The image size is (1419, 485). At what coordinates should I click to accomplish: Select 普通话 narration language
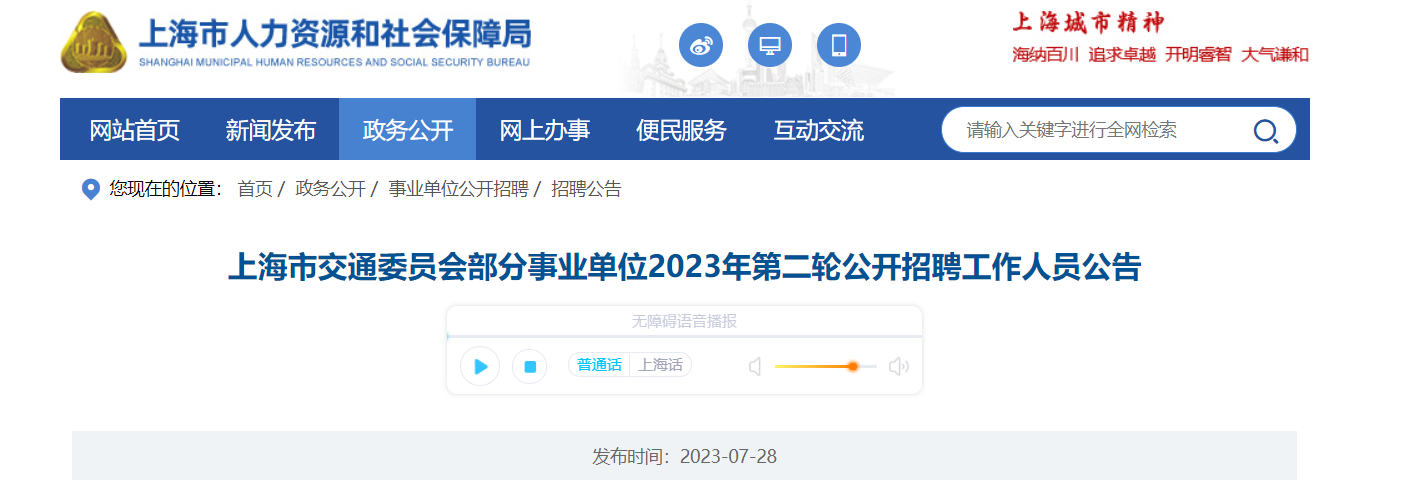click(599, 365)
